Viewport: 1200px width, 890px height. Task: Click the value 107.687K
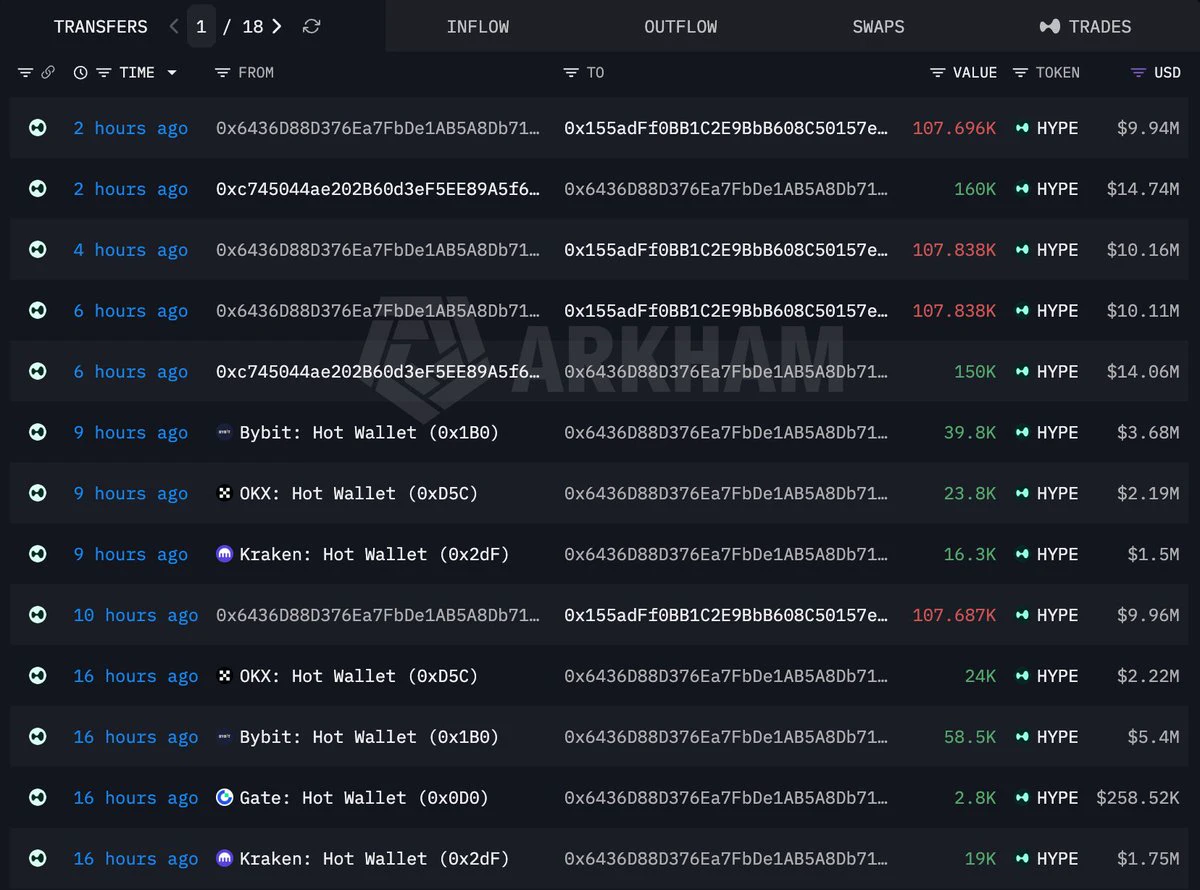[x=954, y=615]
